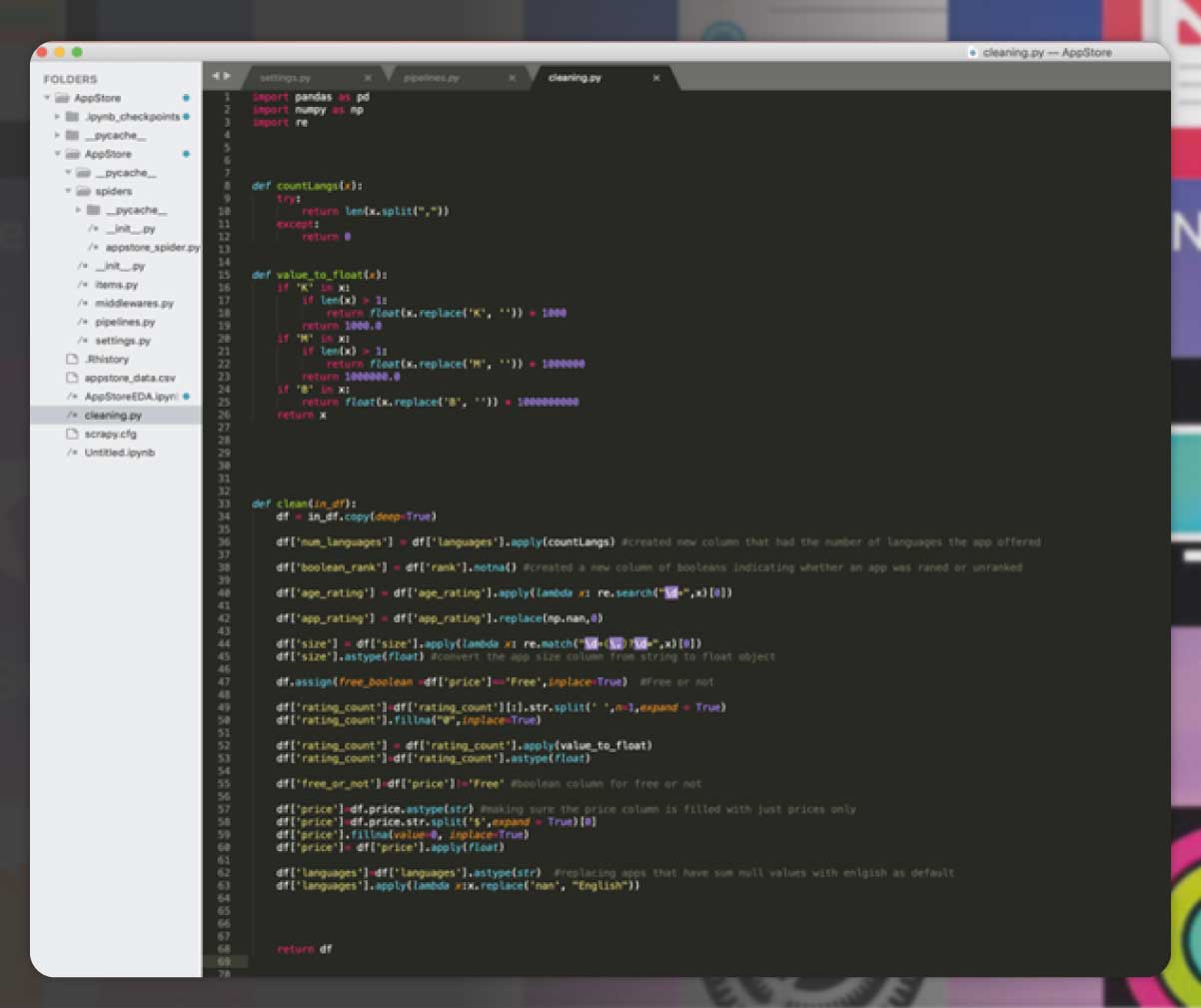Click the modified dot beside .ipynb_checkpoints
1201x1008 pixels.
click(187, 117)
